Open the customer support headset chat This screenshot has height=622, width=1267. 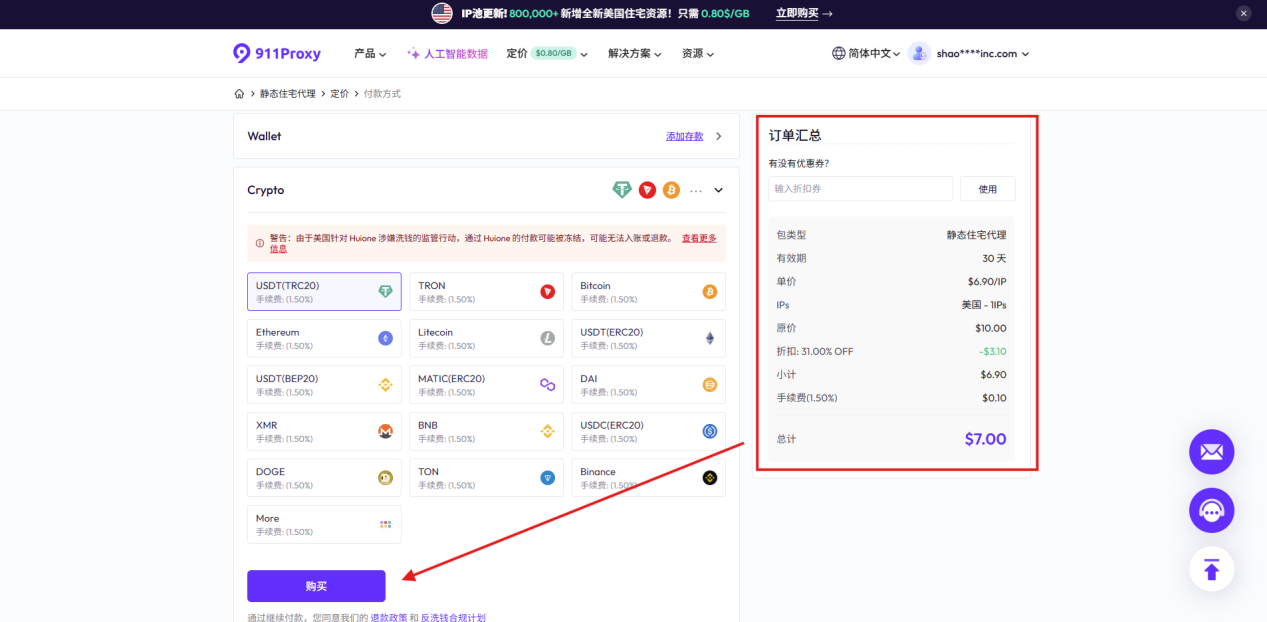[x=1211, y=511]
